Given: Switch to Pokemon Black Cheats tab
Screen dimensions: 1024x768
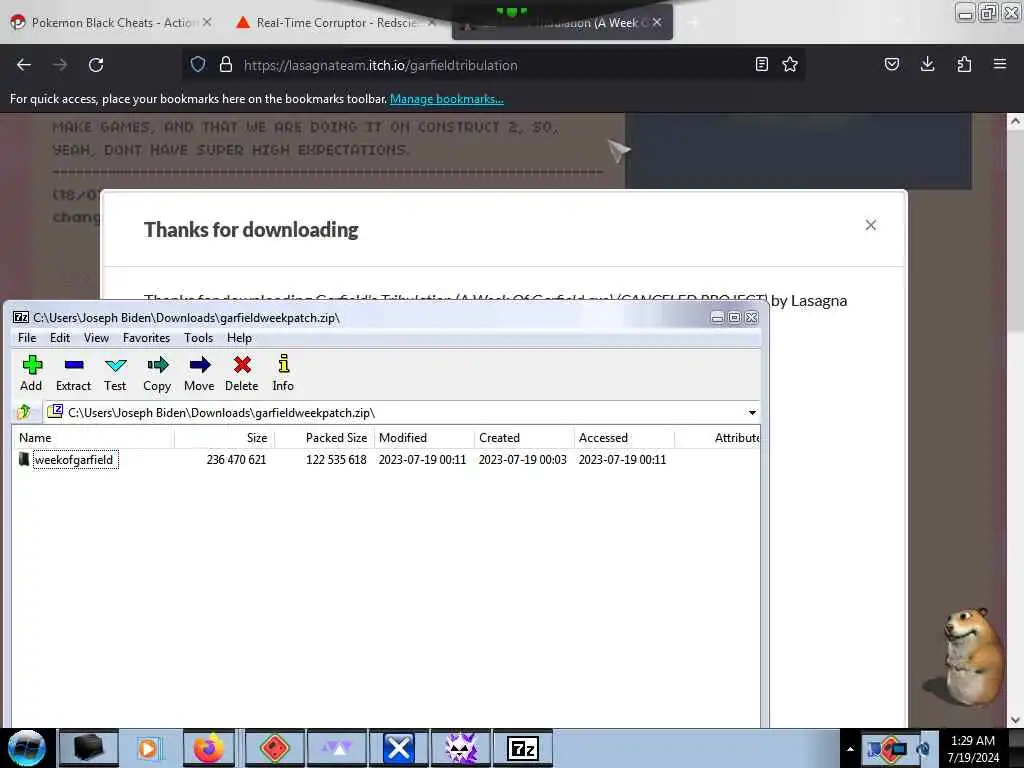Looking at the screenshot, I should (111, 23).
